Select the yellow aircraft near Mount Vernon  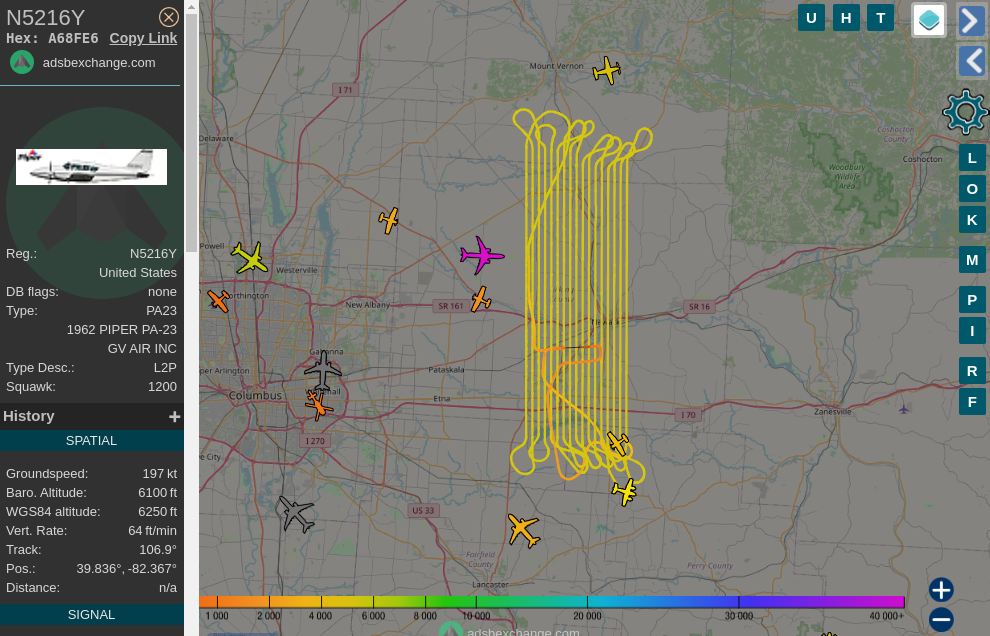pos(607,70)
